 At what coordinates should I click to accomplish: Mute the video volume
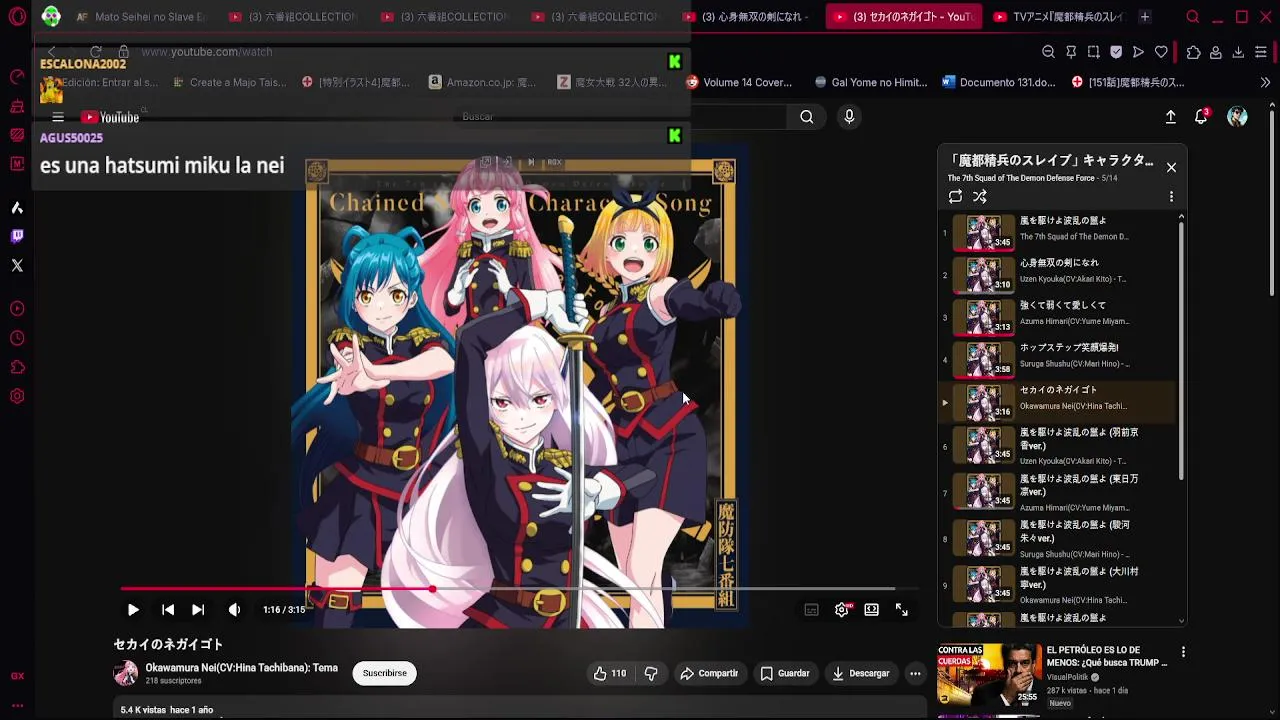234,610
